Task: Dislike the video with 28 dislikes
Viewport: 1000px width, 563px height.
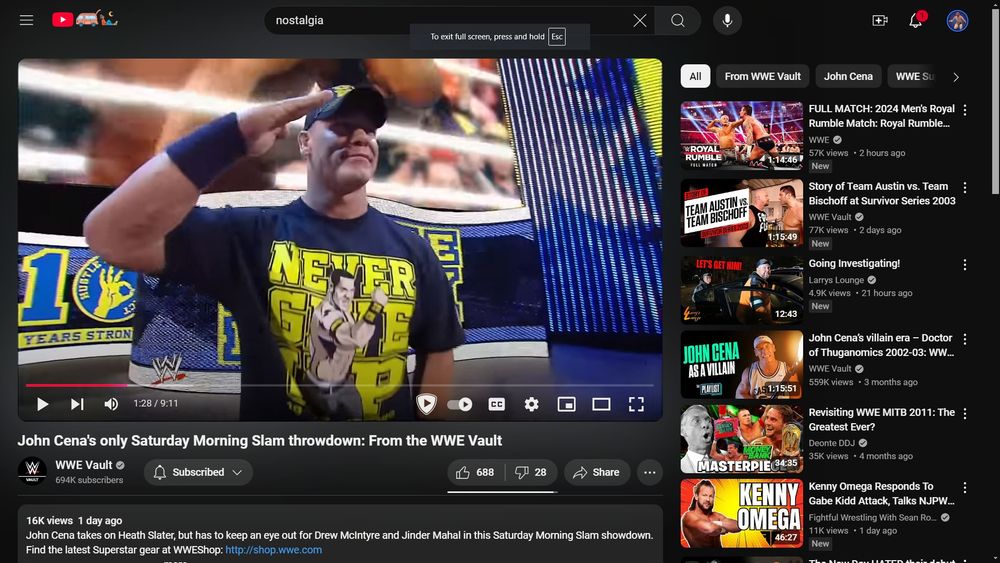Action: click(531, 472)
